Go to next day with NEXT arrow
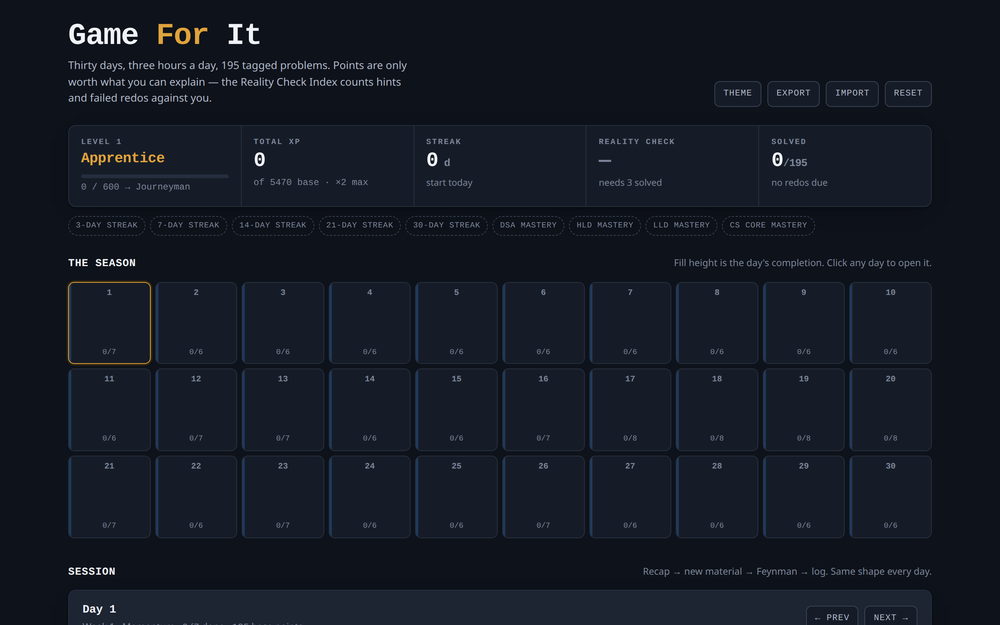Image resolution: width=1000 pixels, height=625 pixels. tap(891, 617)
